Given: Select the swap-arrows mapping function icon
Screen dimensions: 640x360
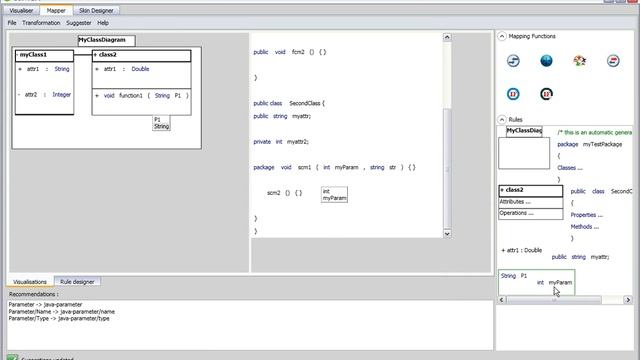Looking at the screenshot, I should 513,61.
